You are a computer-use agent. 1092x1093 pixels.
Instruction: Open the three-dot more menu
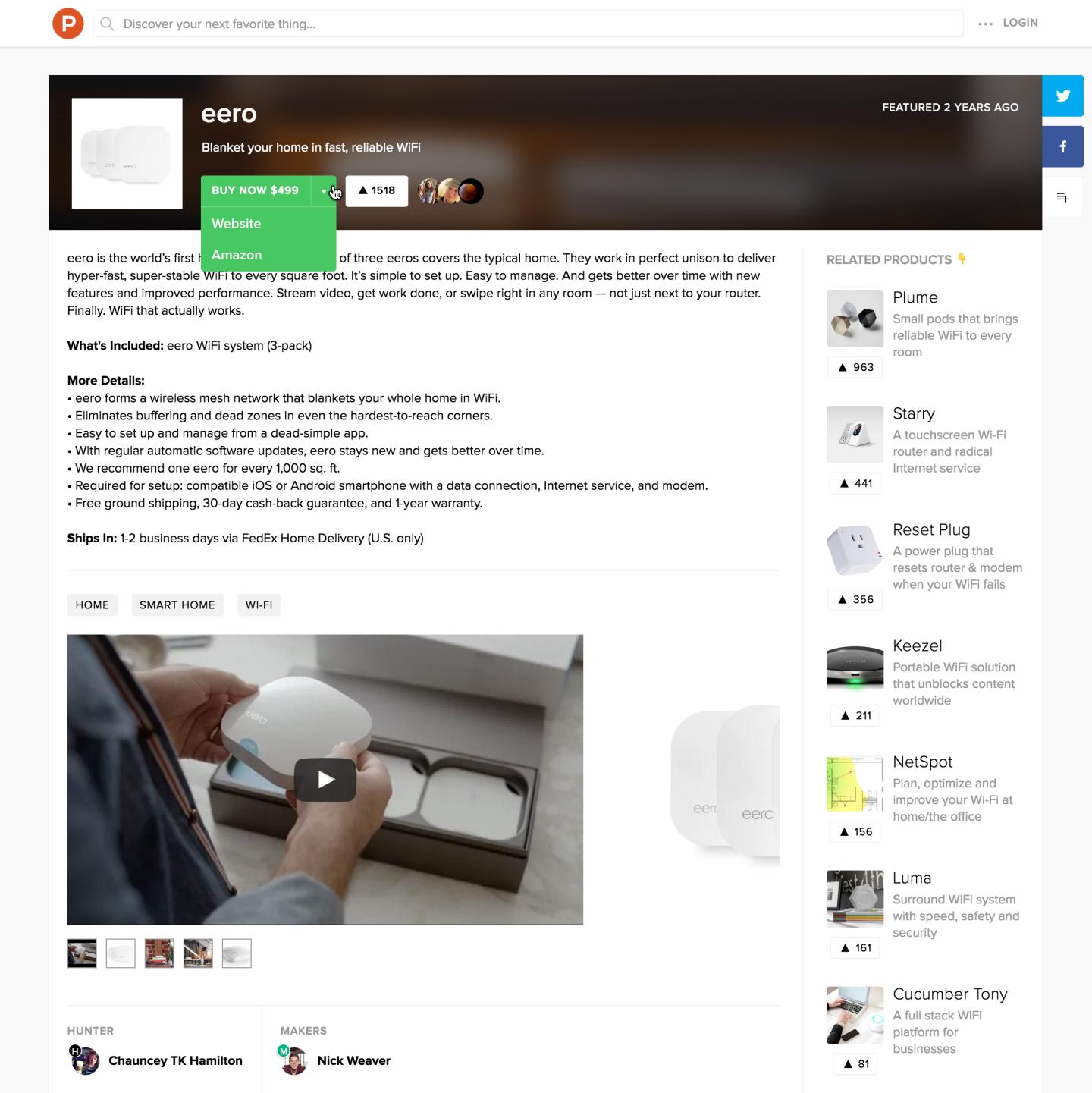click(x=985, y=24)
